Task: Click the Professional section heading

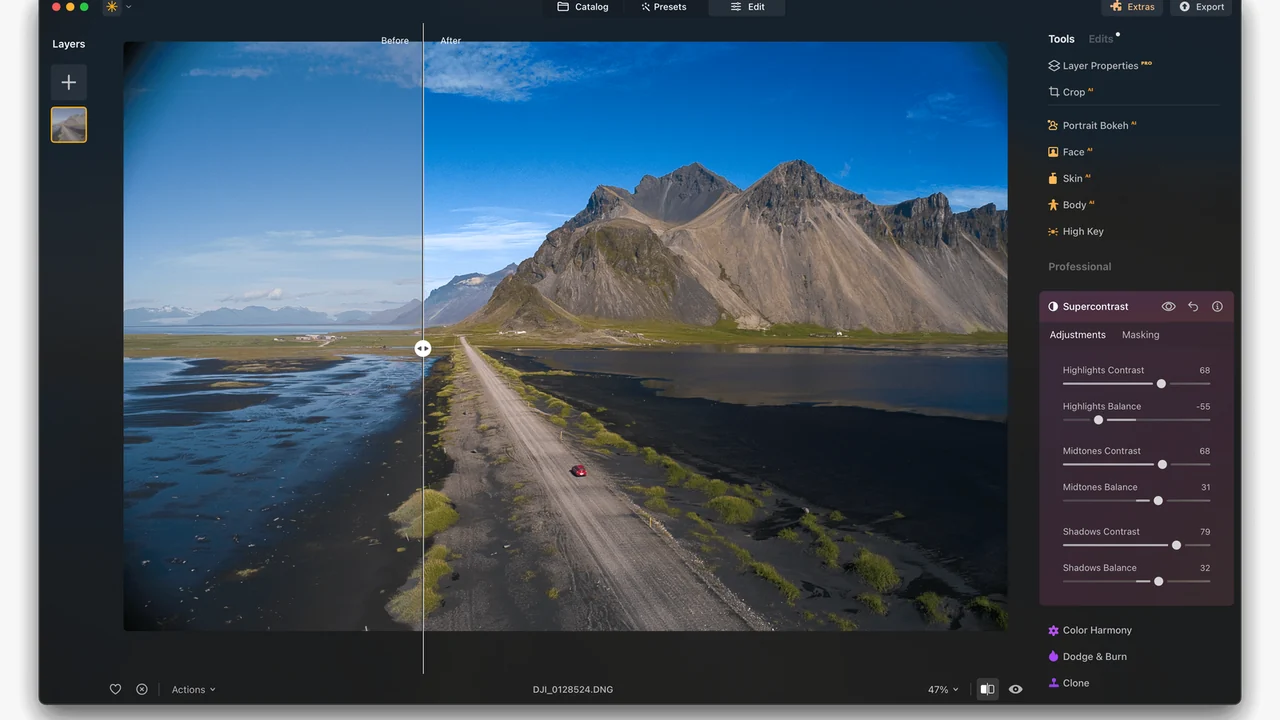Action: pos(1079,267)
